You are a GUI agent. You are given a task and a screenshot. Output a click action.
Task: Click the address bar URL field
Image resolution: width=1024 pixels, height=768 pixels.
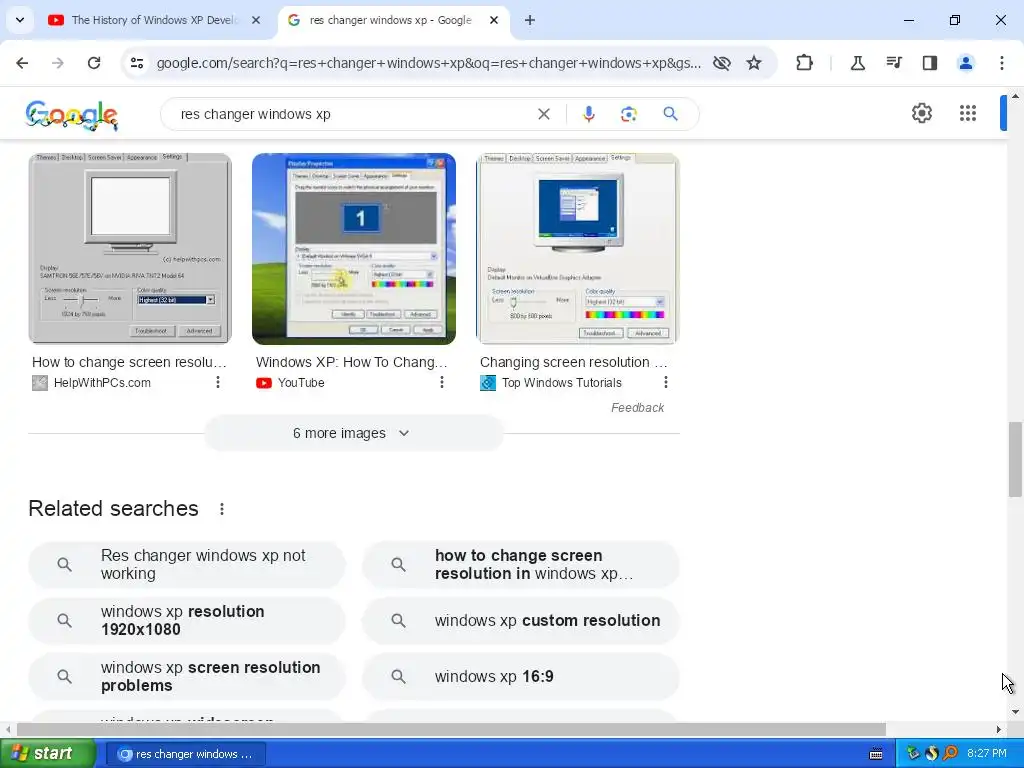coord(428,63)
